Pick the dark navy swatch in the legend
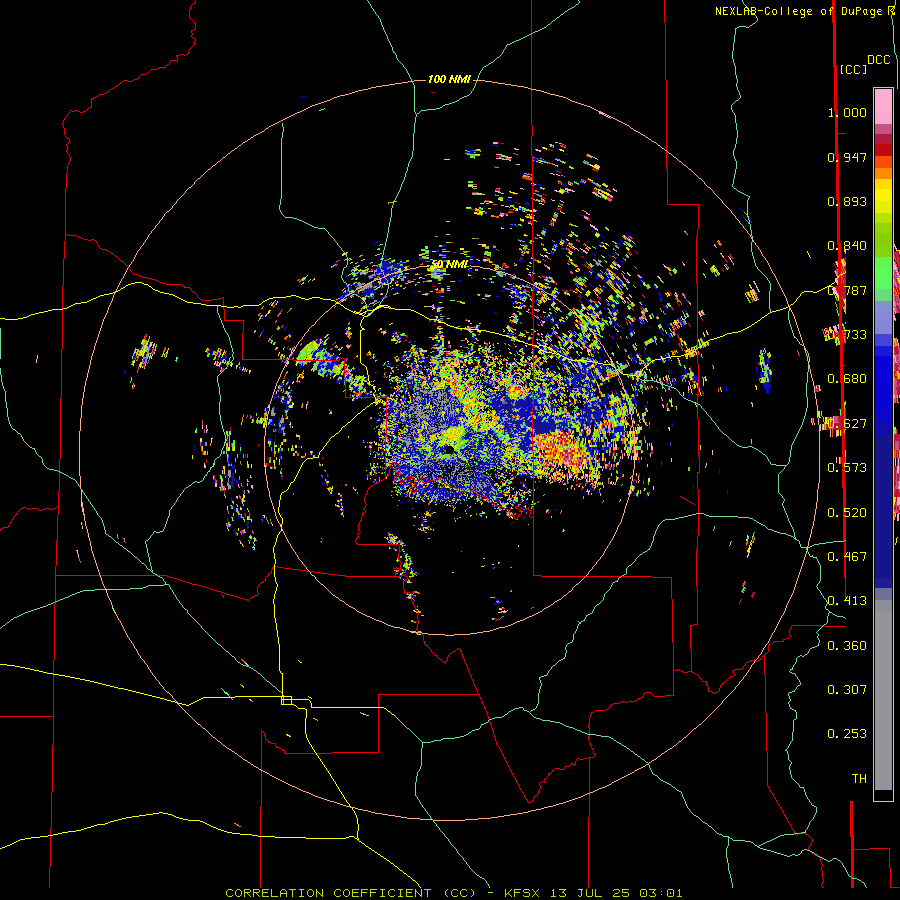Viewport: 900px width, 900px height. tap(883, 505)
